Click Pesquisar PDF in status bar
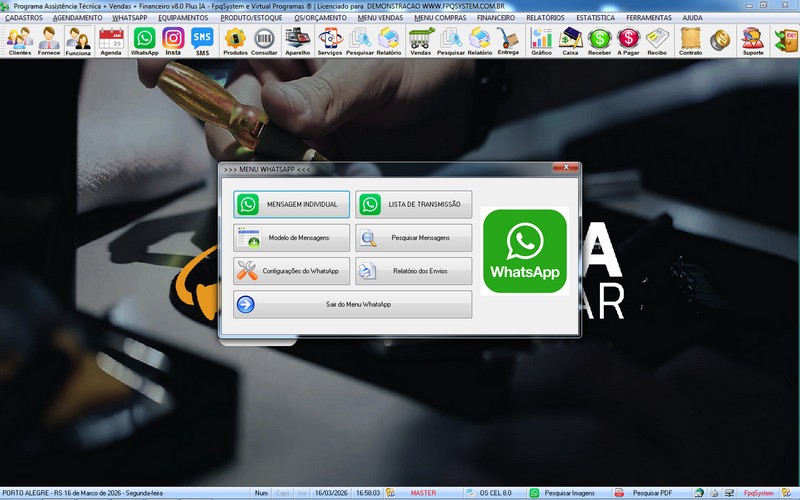This screenshot has width=800, height=500. [x=652, y=493]
